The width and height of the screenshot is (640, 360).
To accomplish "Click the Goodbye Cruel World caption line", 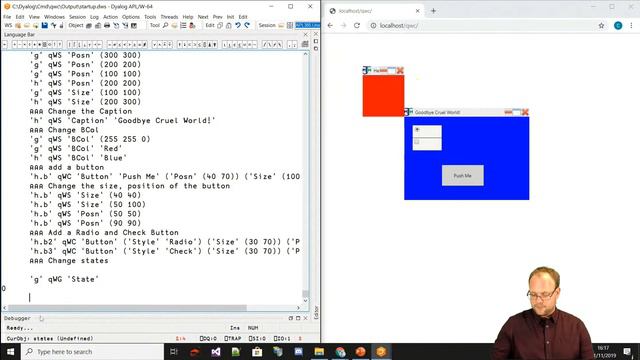I will 122,120.
